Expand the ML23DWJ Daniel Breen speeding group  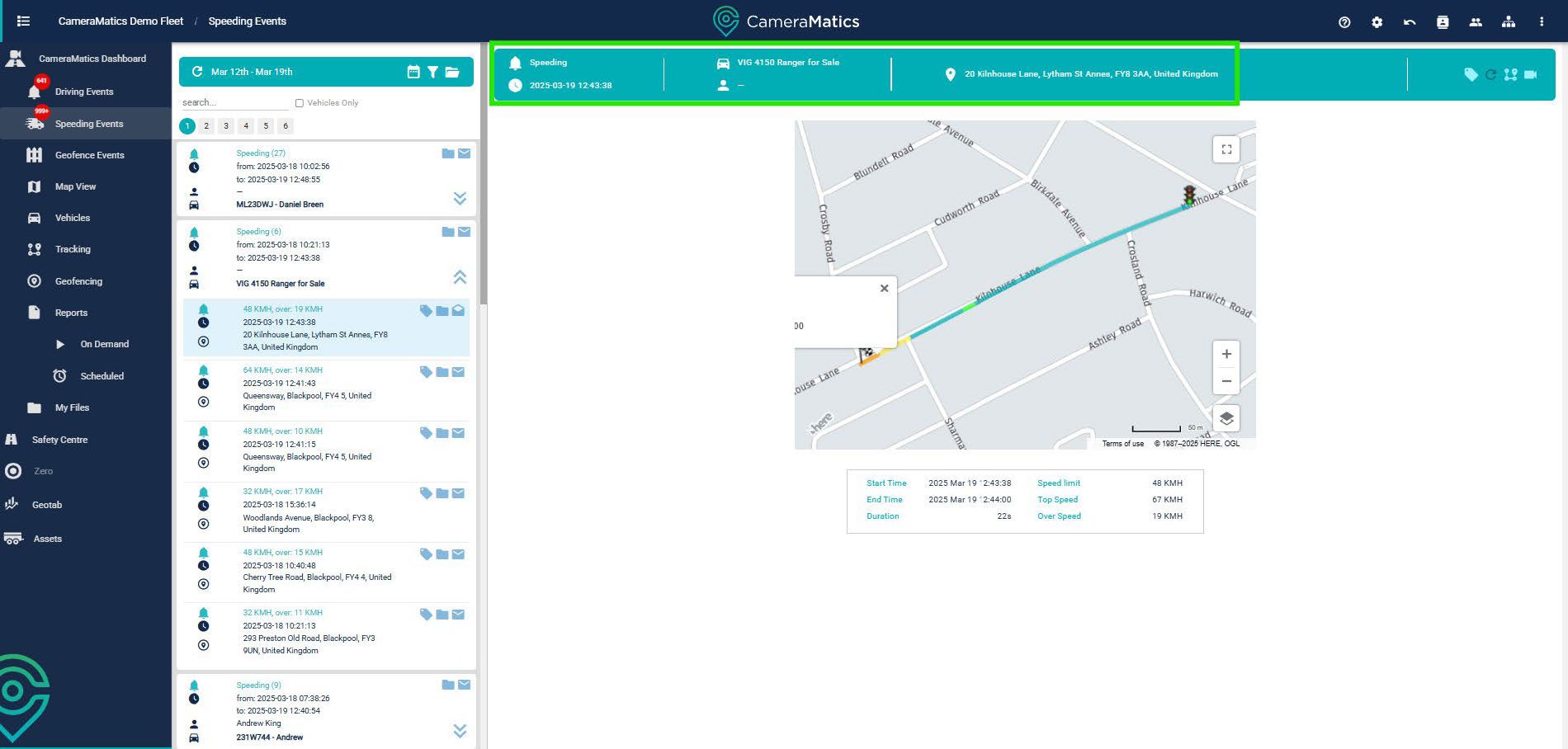click(x=460, y=198)
